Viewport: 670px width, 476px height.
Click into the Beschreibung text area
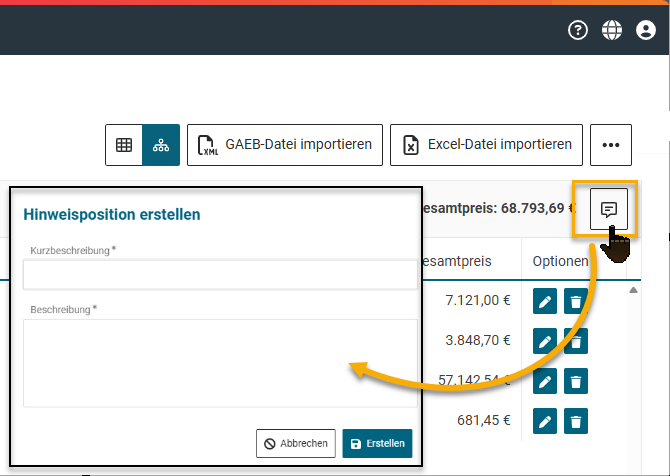220,362
